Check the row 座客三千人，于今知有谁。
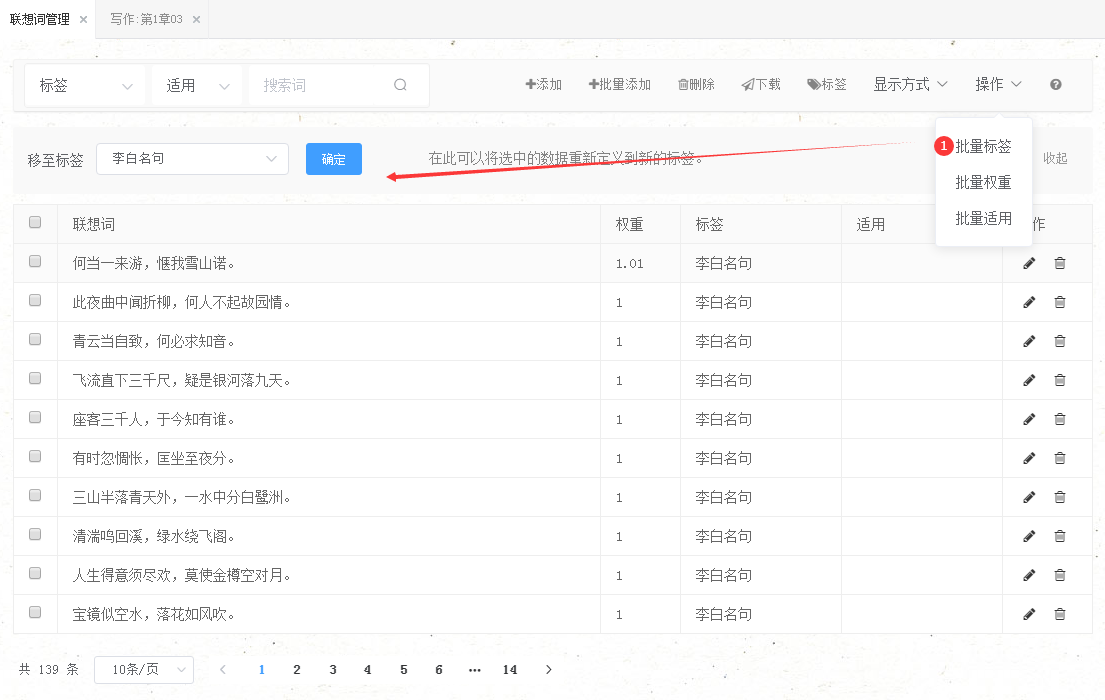This screenshot has width=1105, height=700. click(x=35, y=417)
